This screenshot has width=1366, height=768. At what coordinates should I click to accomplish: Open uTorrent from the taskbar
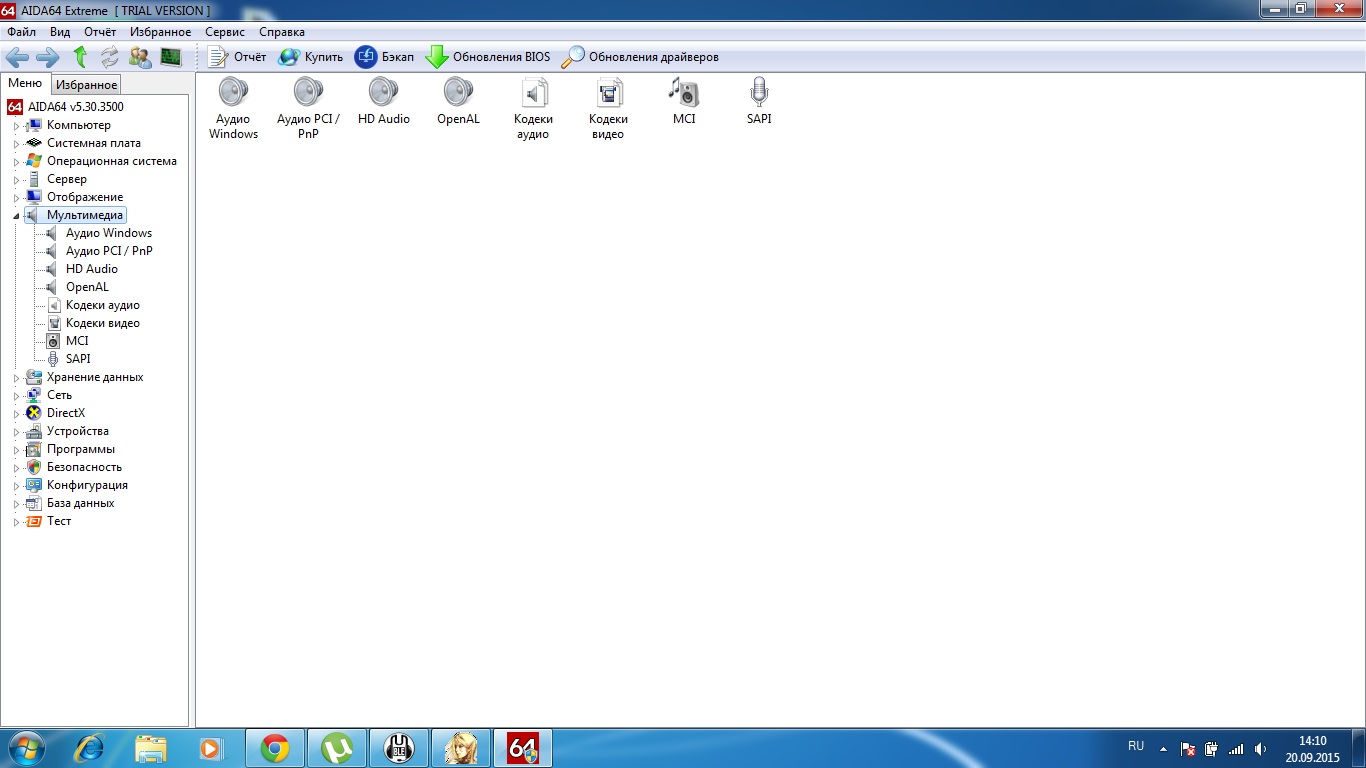pos(337,748)
